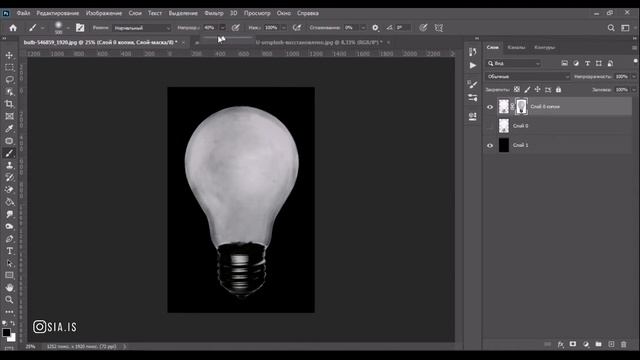Select the Lasso tool
640x360 pixels.
pos(9,80)
